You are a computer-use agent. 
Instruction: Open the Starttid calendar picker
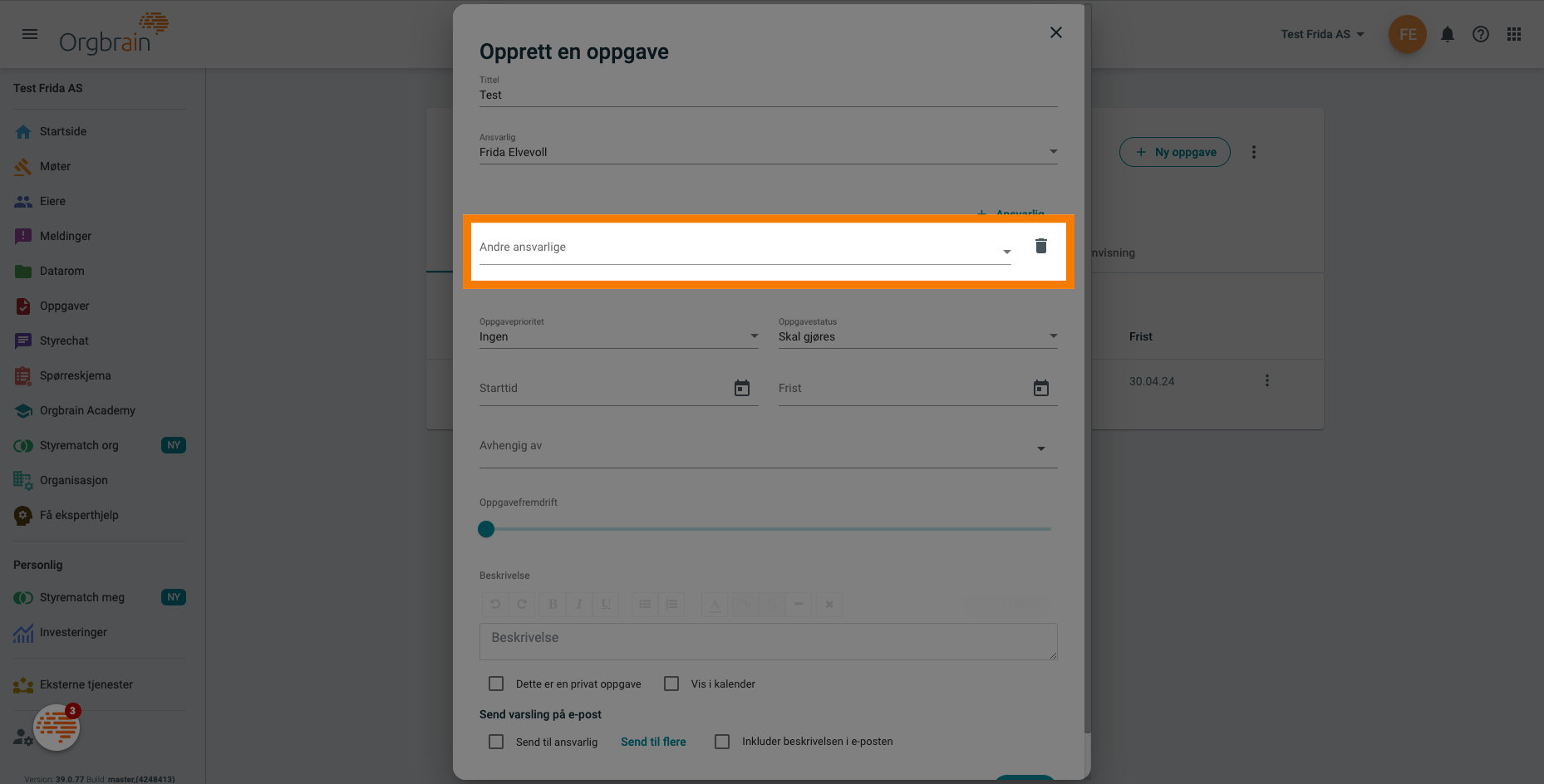click(742, 388)
